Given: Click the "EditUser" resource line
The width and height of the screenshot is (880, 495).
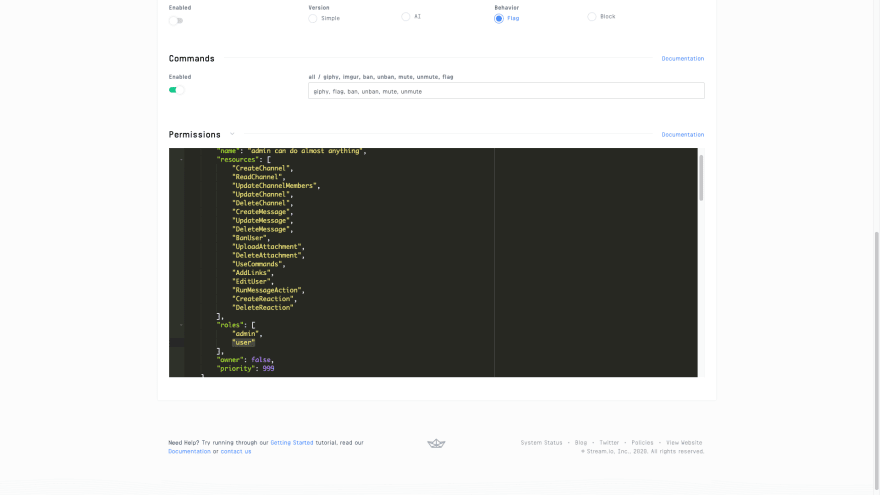Looking at the screenshot, I should pos(253,282).
